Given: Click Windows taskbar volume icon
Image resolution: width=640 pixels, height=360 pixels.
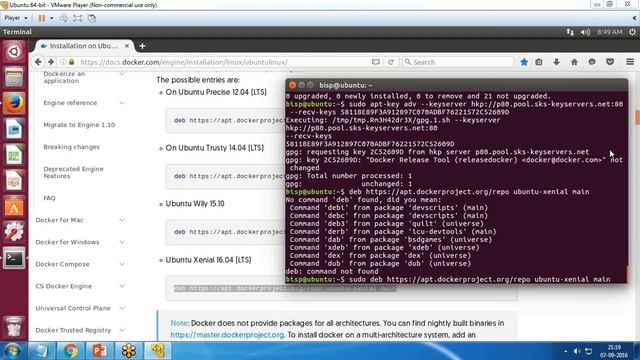Looking at the screenshot, I should [x=577, y=351].
